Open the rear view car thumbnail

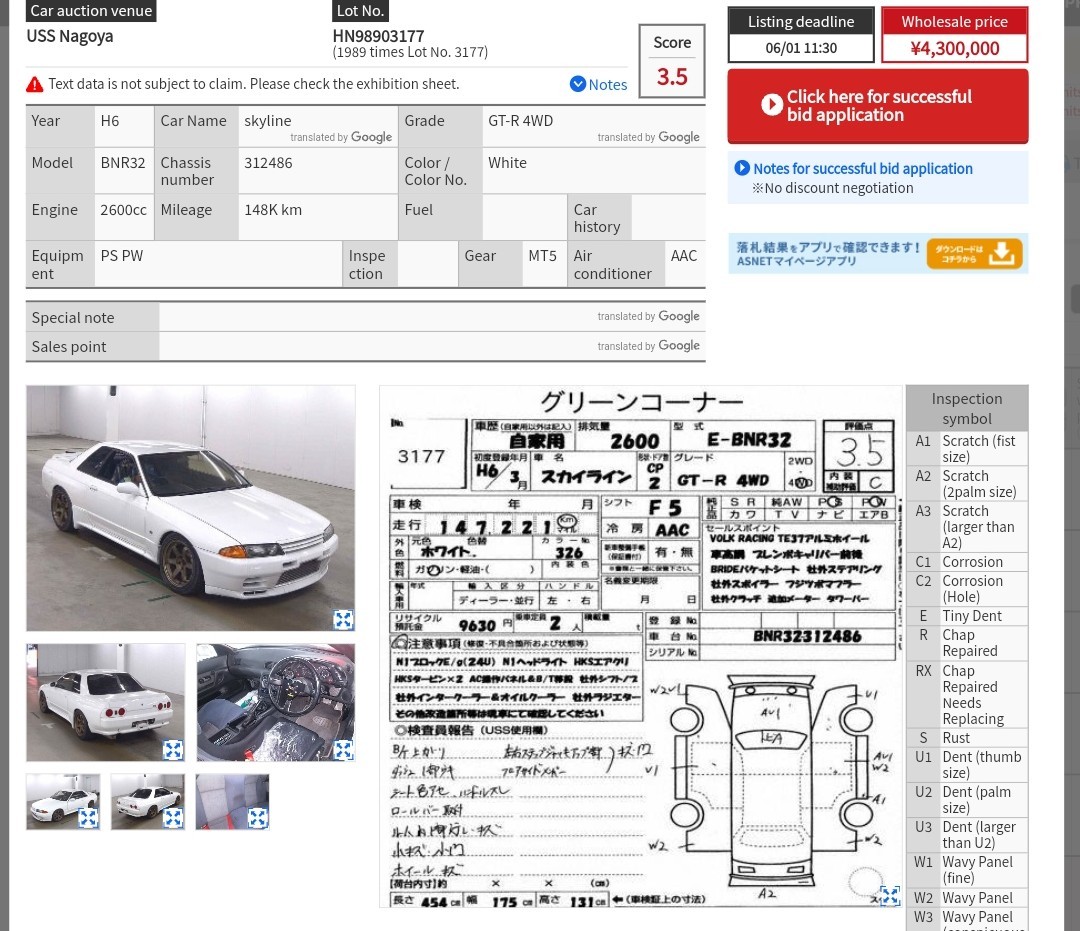105,702
